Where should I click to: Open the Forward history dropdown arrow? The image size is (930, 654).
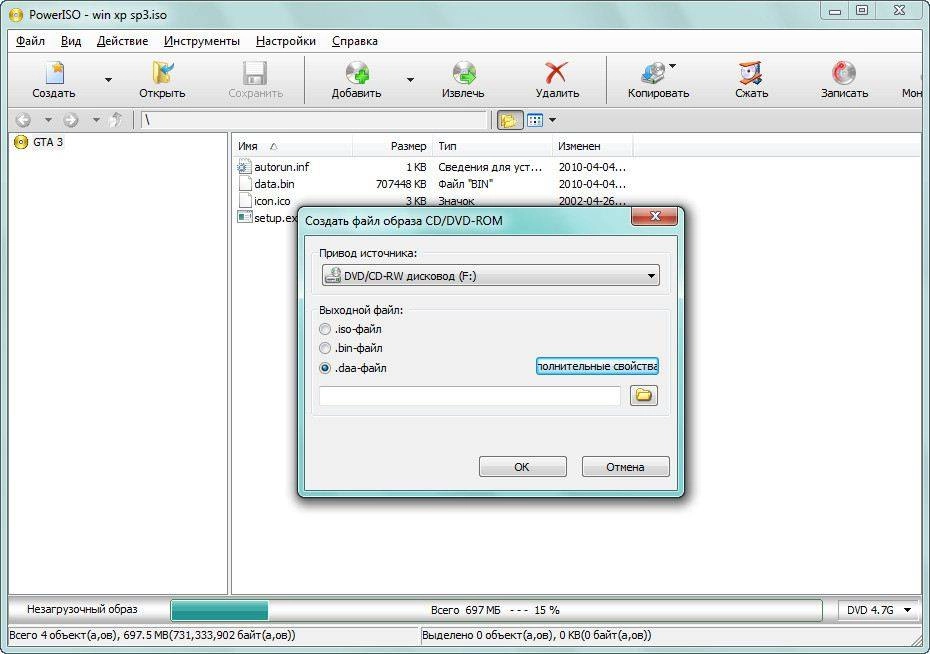pos(96,120)
